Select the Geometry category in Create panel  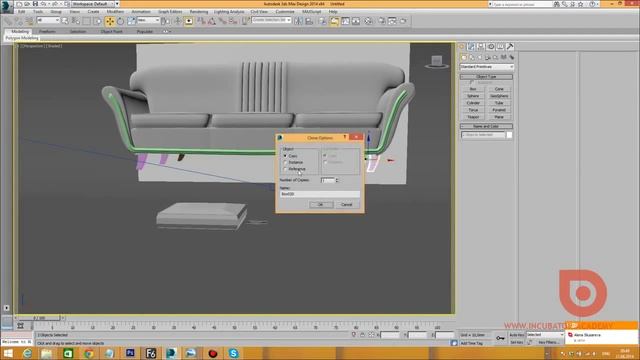(464, 58)
